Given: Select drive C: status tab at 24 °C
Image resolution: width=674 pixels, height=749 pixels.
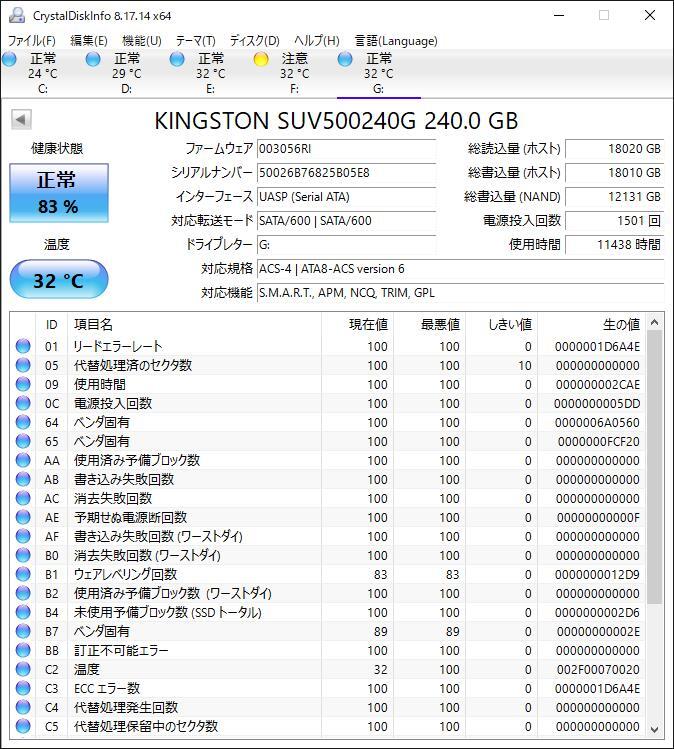Looking at the screenshot, I should tap(43, 73).
